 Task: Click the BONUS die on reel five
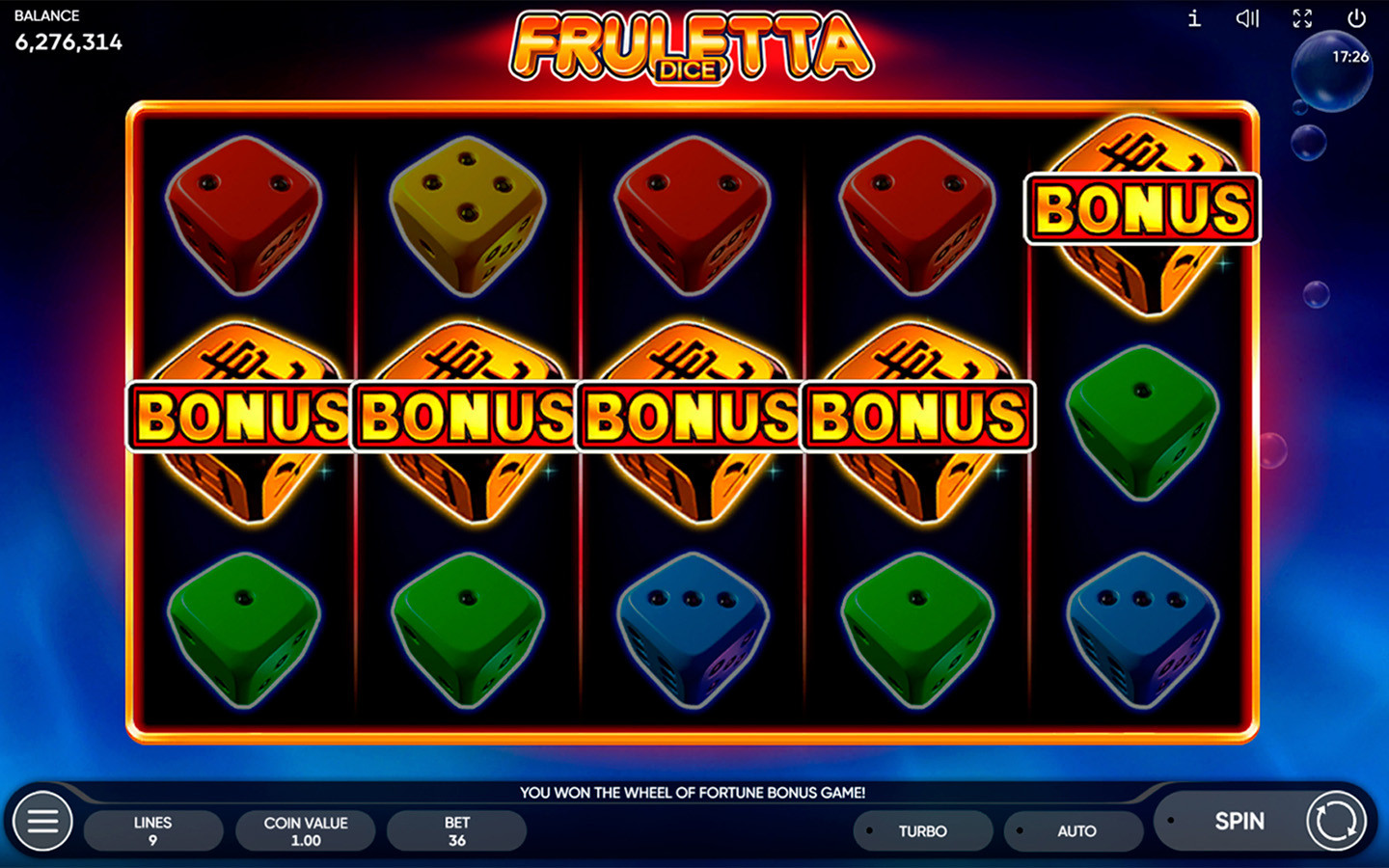[x=1142, y=214]
